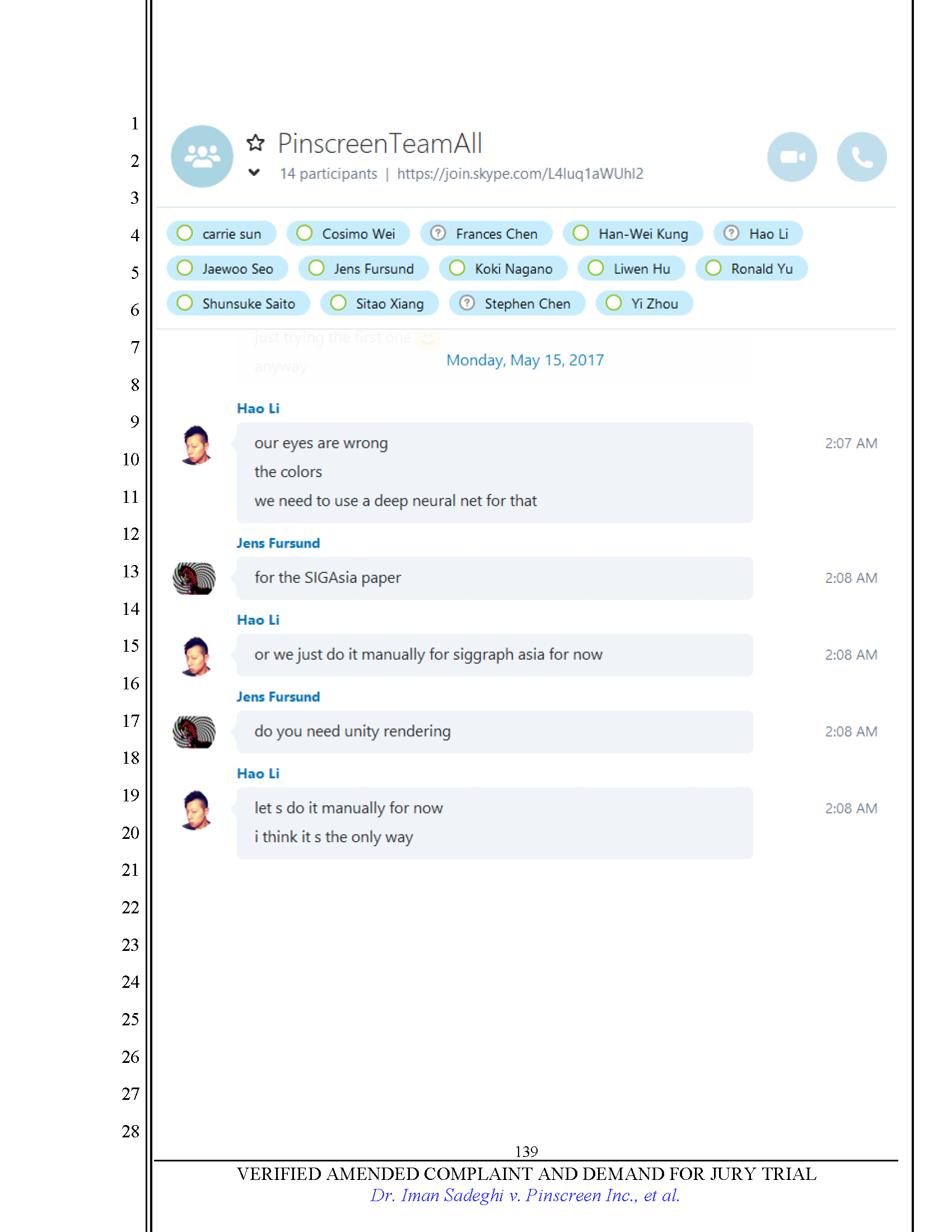Start a voice call with the group
This screenshot has width=952, height=1232.
pos(861,157)
